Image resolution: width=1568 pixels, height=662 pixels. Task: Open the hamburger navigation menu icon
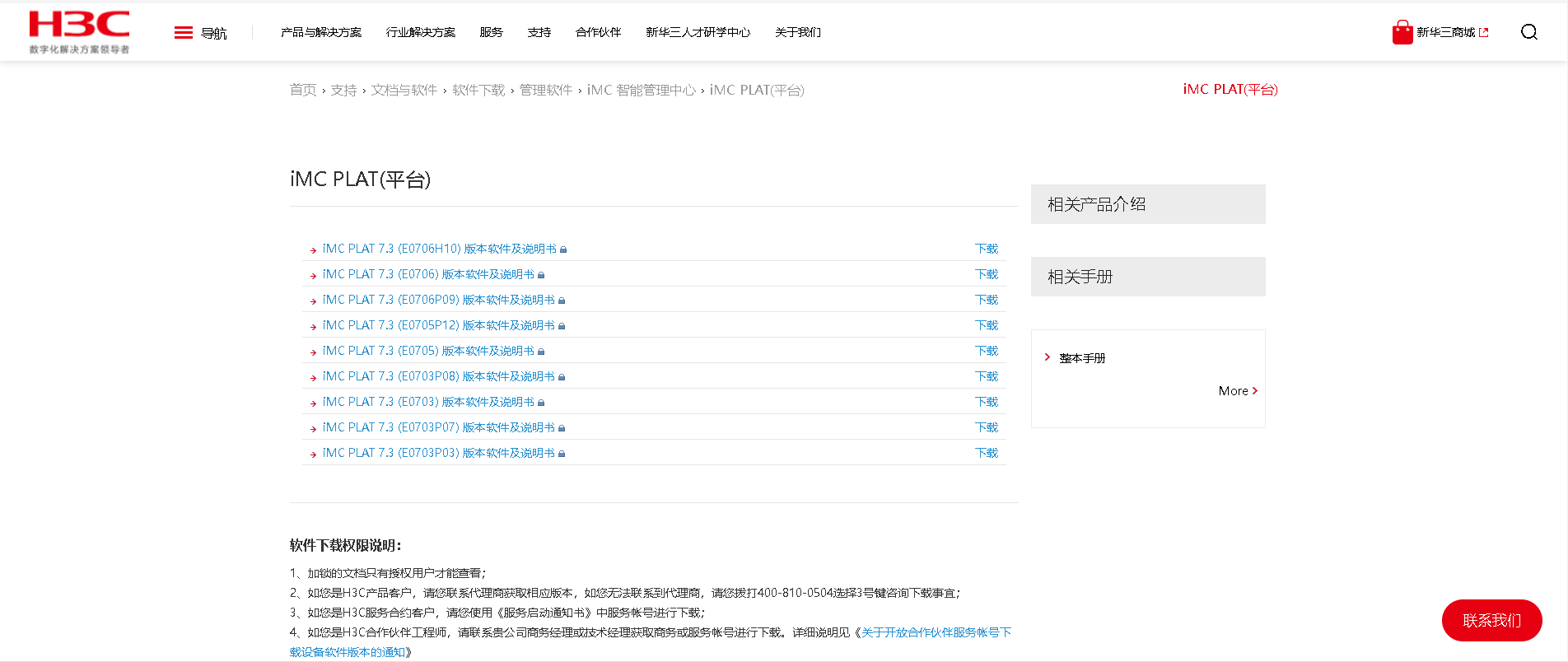coord(183,33)
